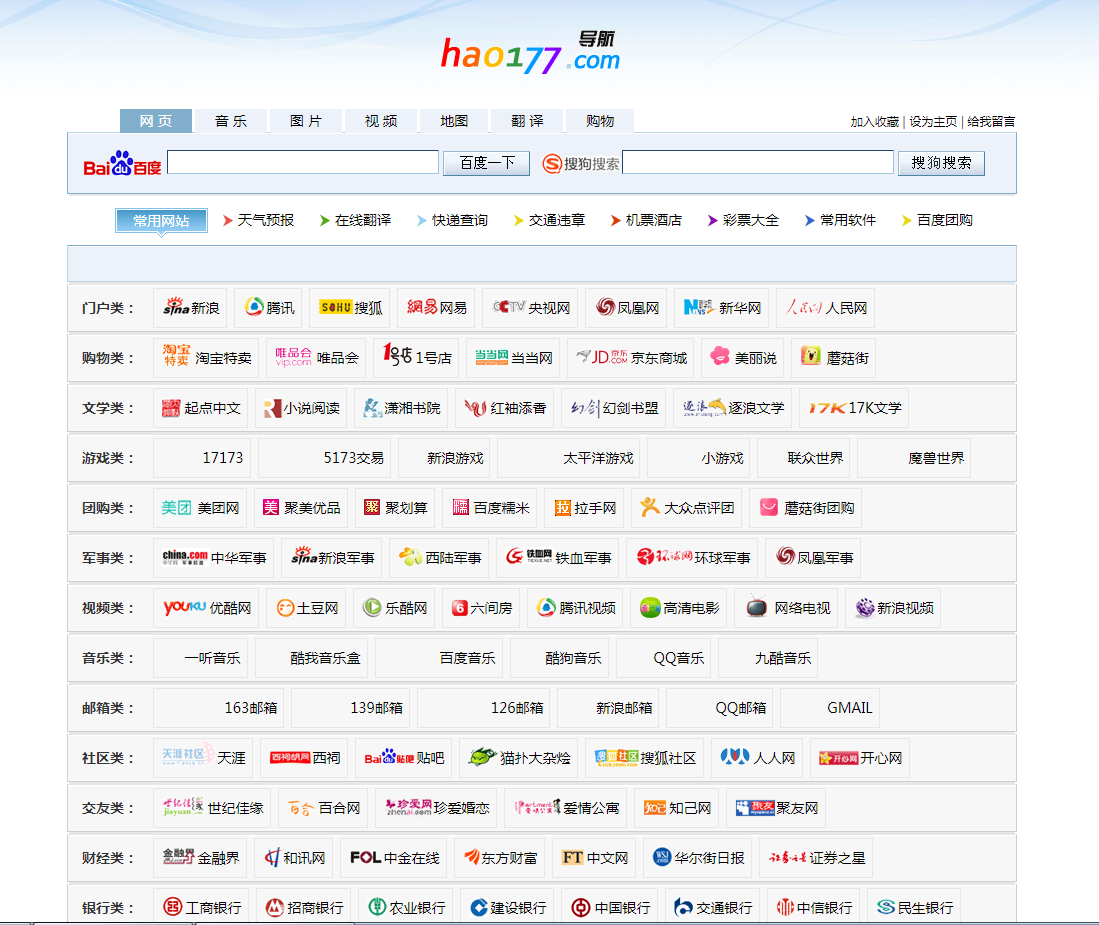Click the Sogou 搜狗搜索 logo
This screenshot has height=925, width=1099.
[581, 163]
